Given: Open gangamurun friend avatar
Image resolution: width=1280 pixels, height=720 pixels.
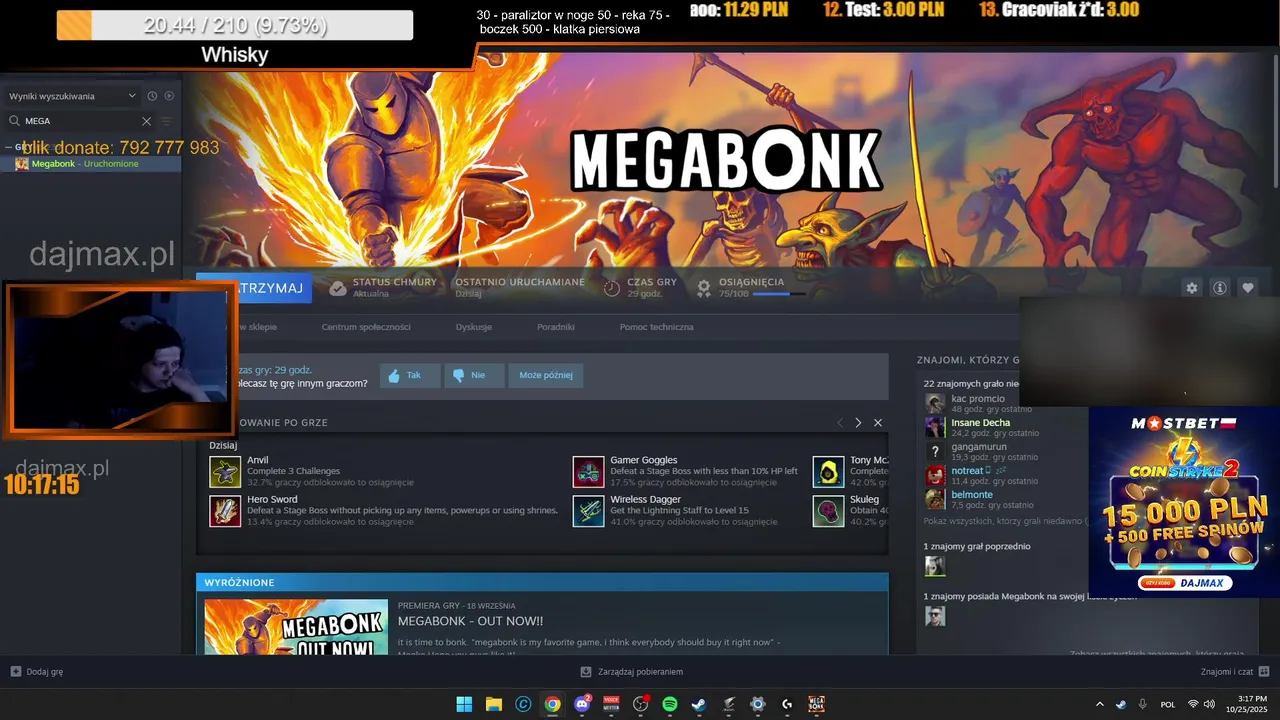Looking at the screenshot, I should pyautogui.click(x=935, y=451).
